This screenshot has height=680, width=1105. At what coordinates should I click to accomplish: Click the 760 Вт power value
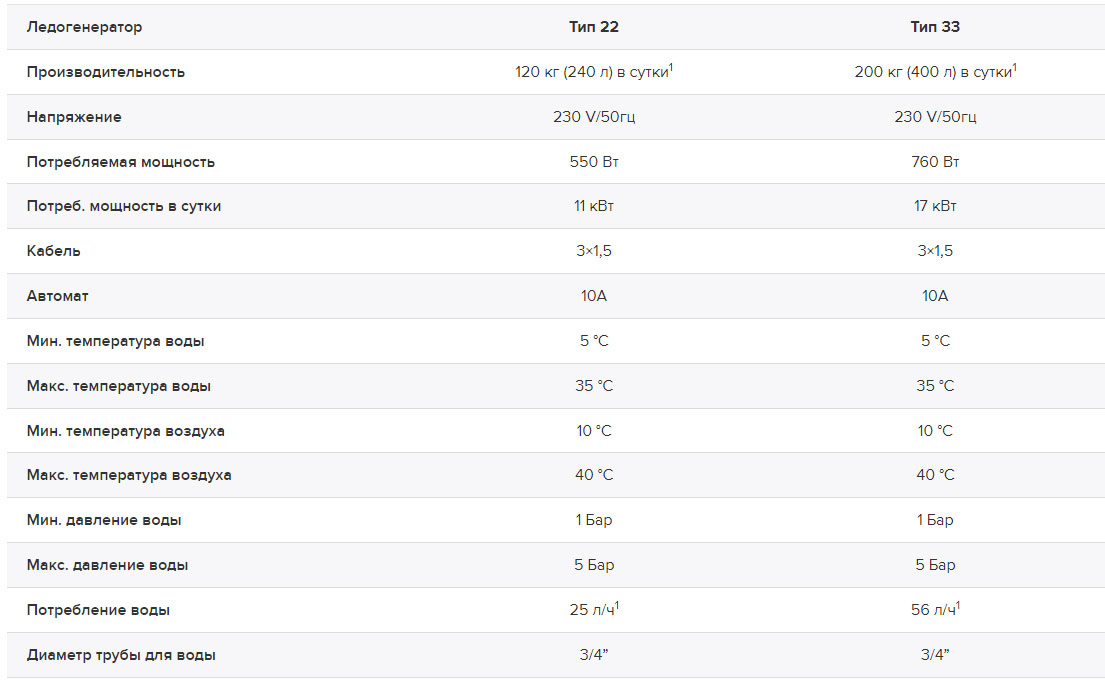(x=934, y=161)
